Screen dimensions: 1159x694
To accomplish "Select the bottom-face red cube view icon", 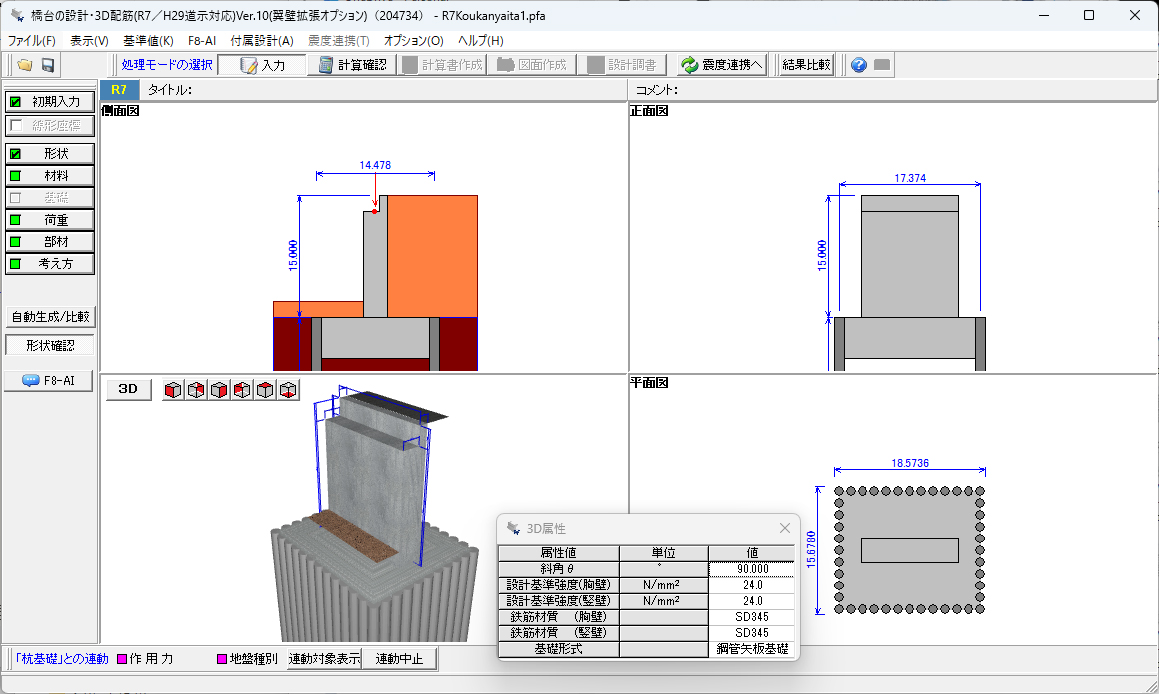I will coord(288,390).
